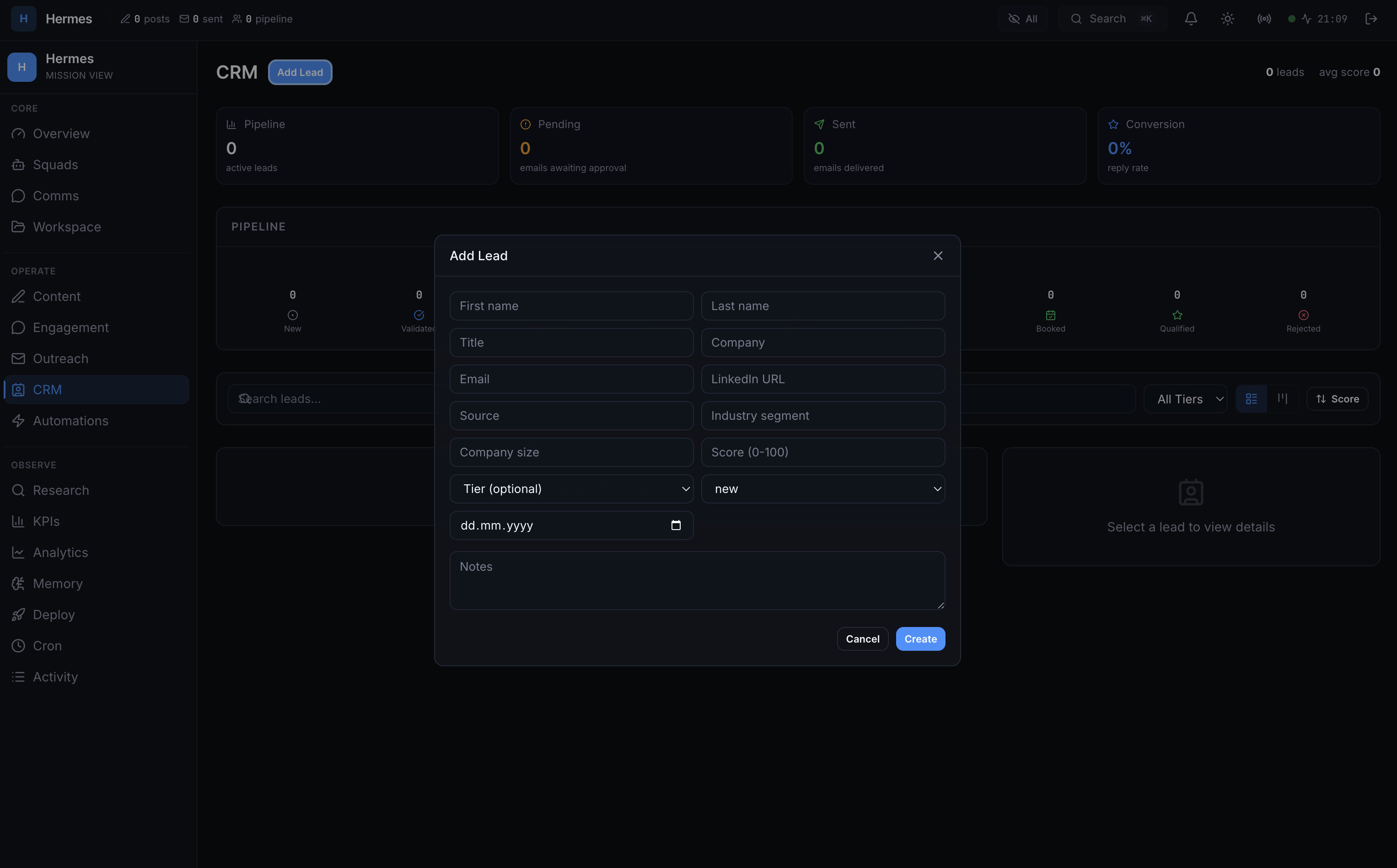This screenshot has width=1397, height=868.
Task: Click the Rejected pipeline stage icon
Action: 1303,315
